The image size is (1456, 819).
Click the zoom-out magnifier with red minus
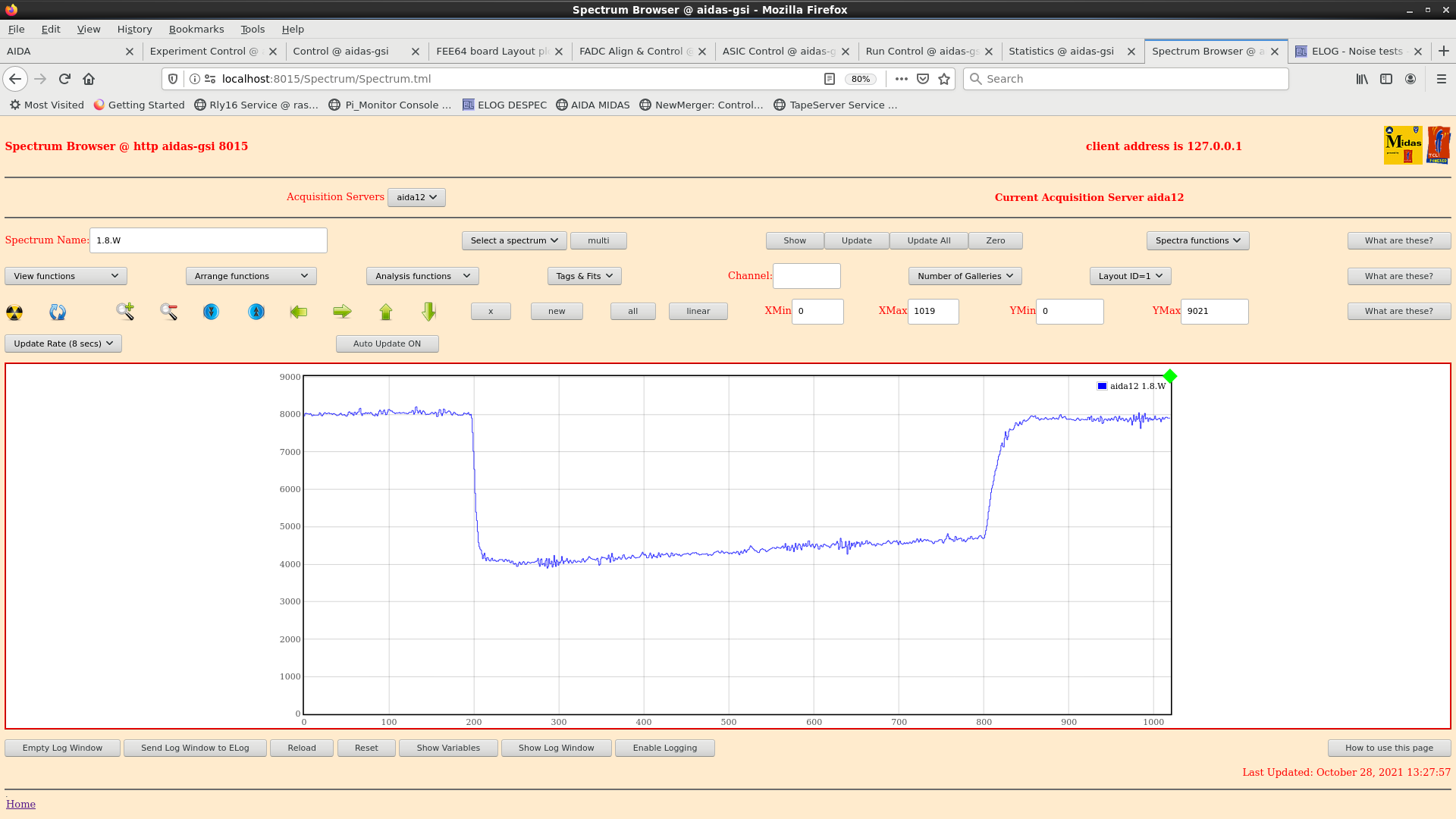(168, 311)
